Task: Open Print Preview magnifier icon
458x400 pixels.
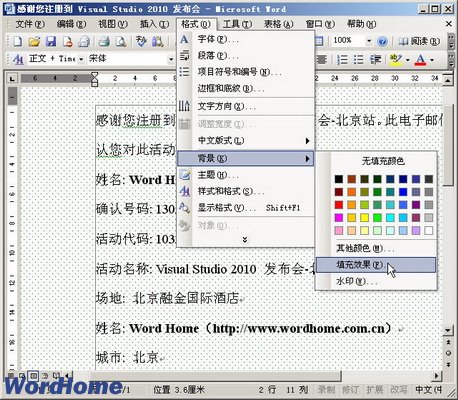Action: (x=121, y=41)
